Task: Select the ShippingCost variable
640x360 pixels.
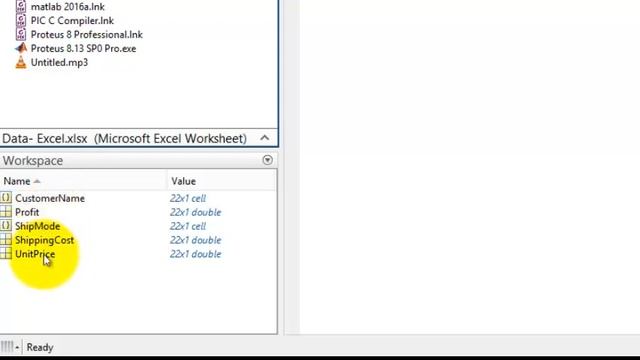Action: 44,240
